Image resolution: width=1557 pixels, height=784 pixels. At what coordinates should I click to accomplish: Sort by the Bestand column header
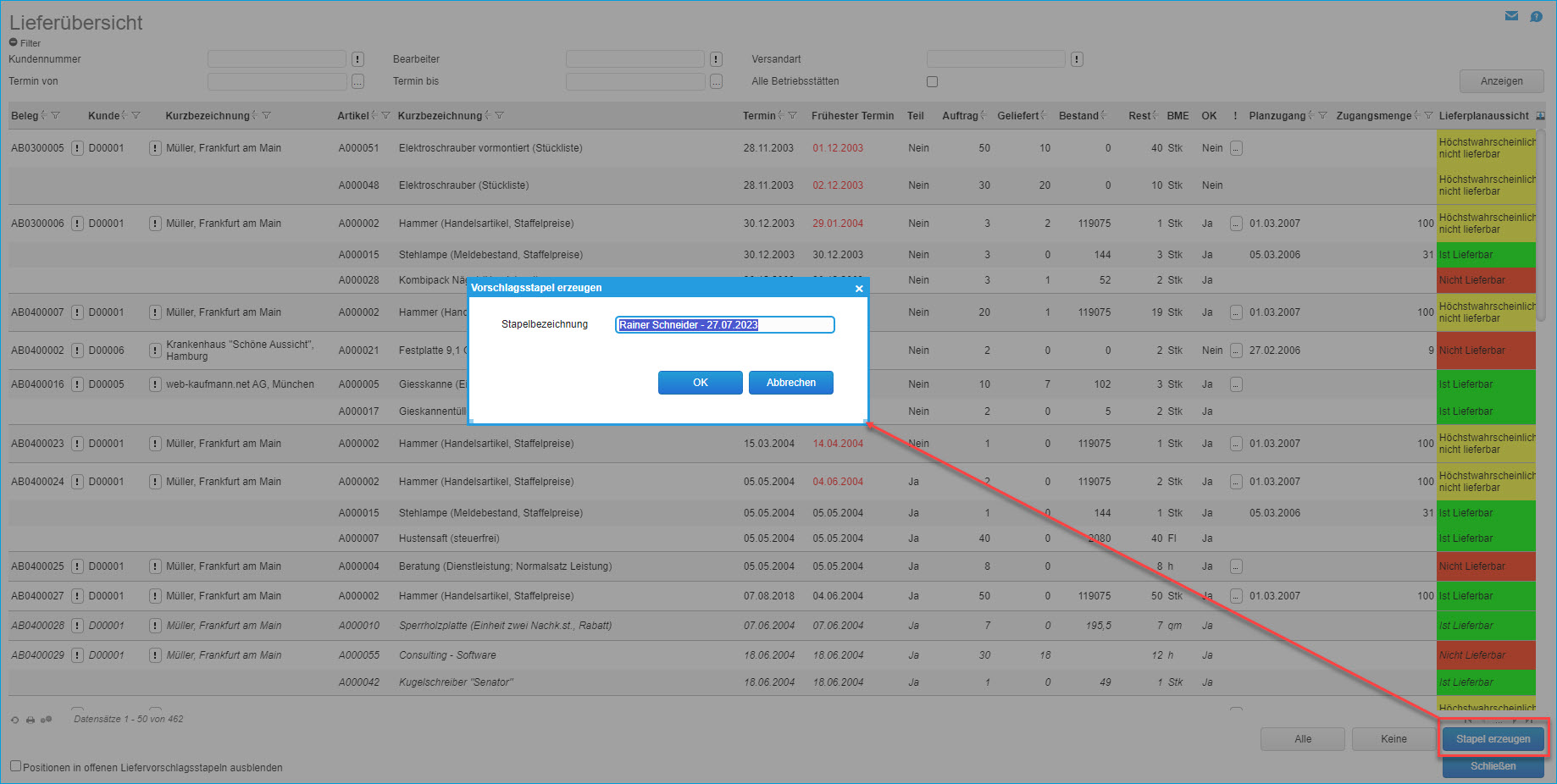click(1078, 116)
